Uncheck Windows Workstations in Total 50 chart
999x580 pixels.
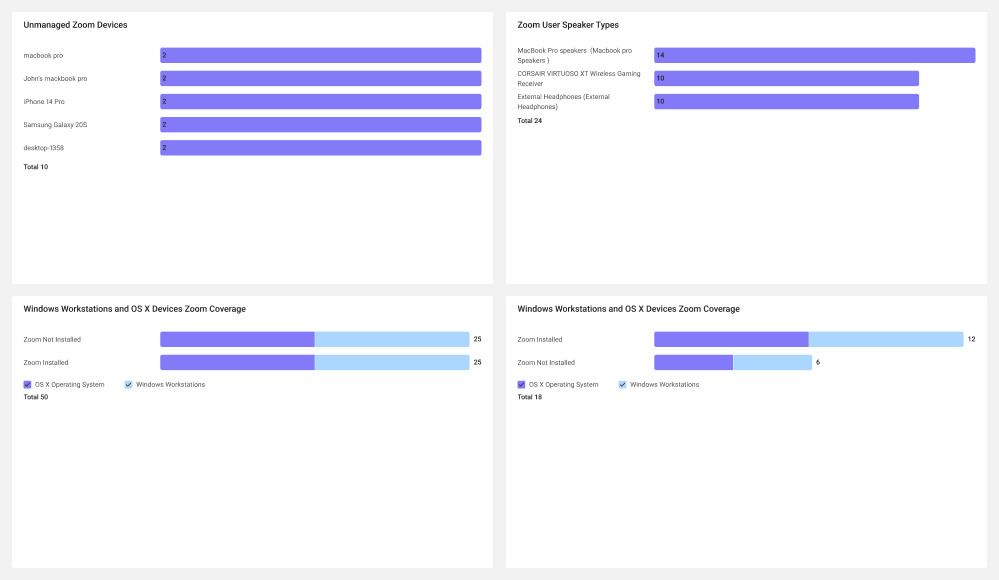tap(128, 384)
